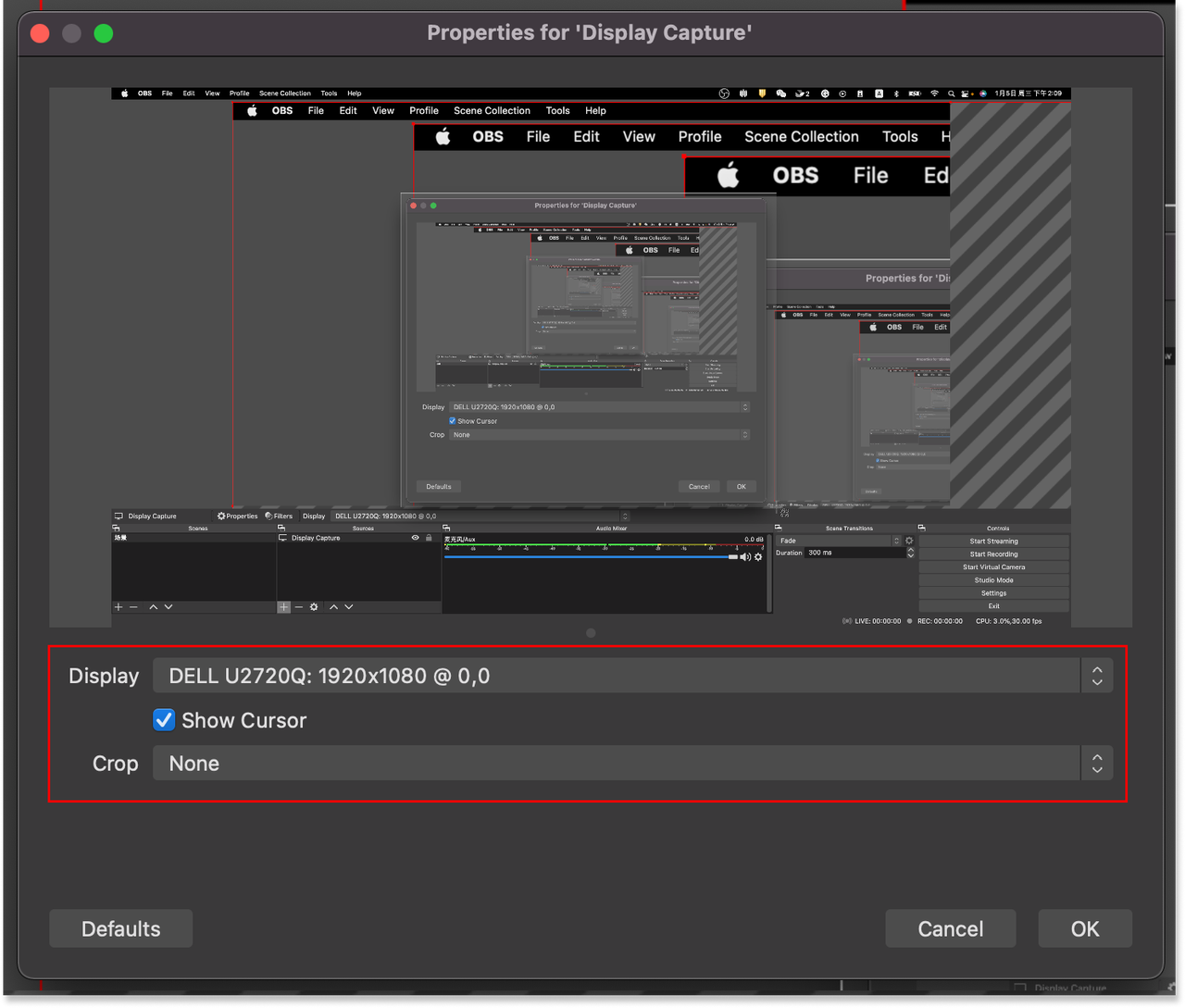Click the CPU: 3.0%,30.00 fps status

tap(1009, 621)
